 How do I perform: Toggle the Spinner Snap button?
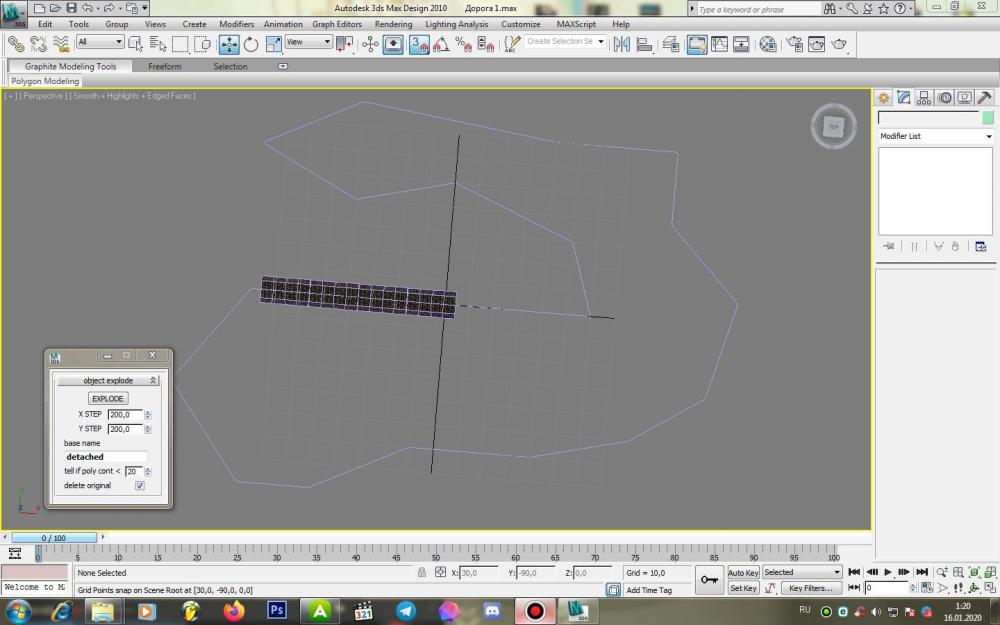(x=486, y=44)
